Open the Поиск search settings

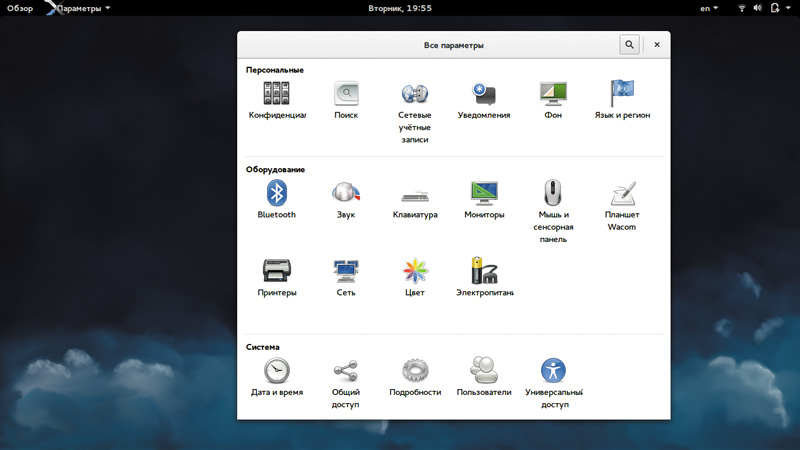coord(346,101)
